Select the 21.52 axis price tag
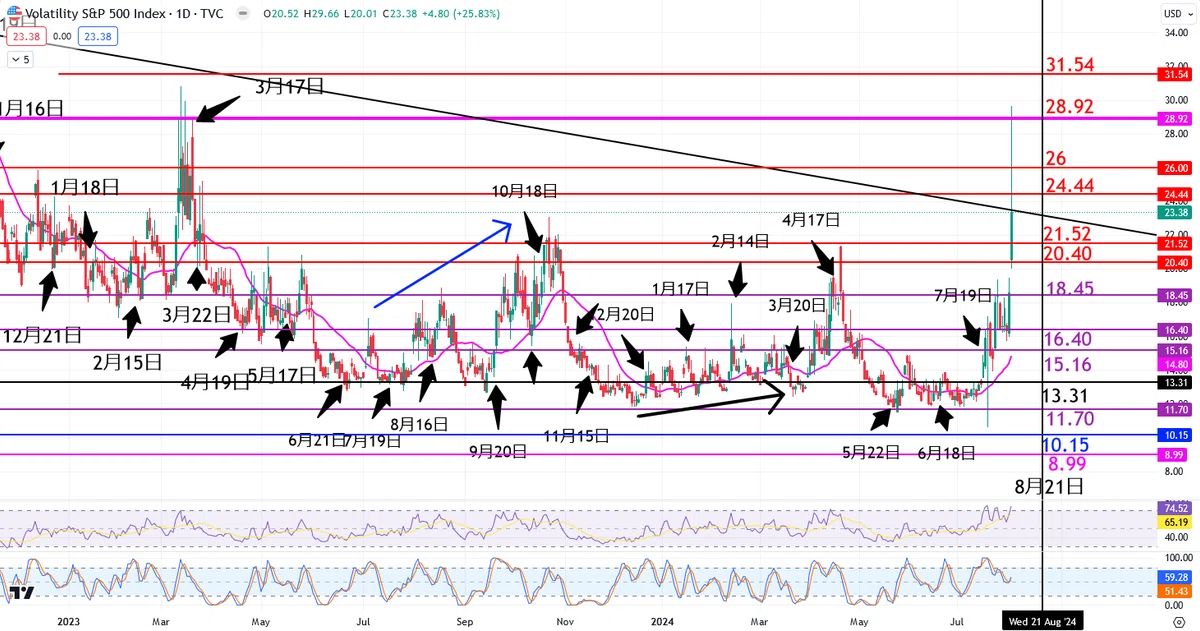Image resolution: width=1200 pixels, height=631 pixels. coord(1176,243)
